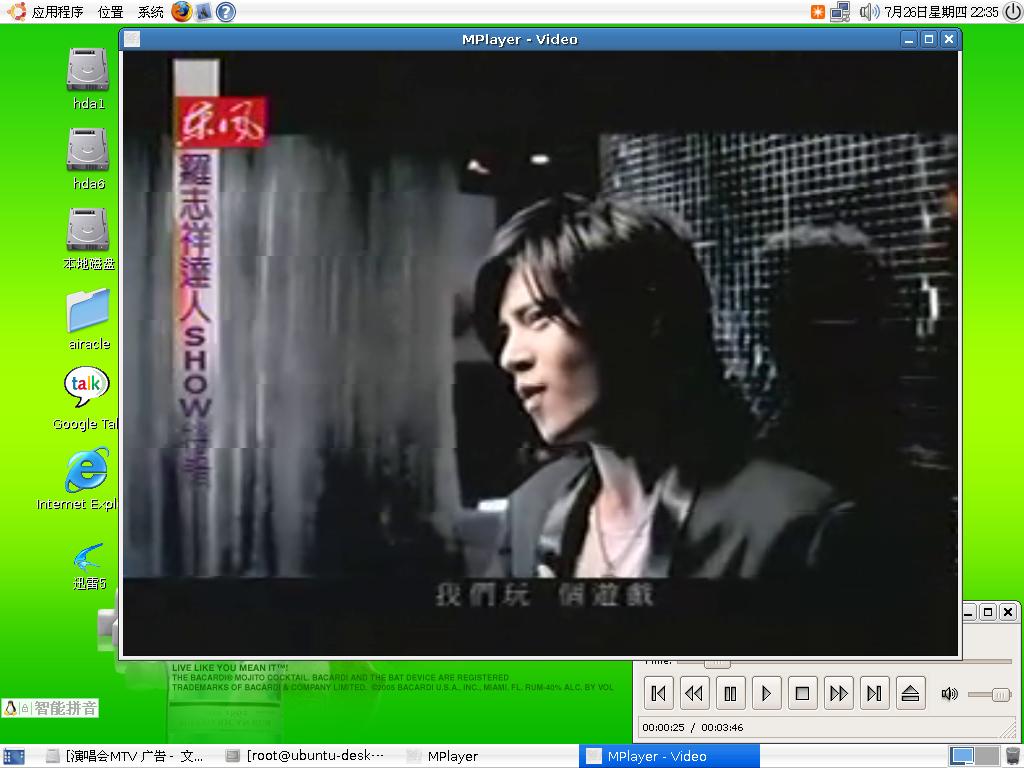Click the 智能拼音 input method bar
The width and height of the screenshot is (1024, 768).
(50, 708)
